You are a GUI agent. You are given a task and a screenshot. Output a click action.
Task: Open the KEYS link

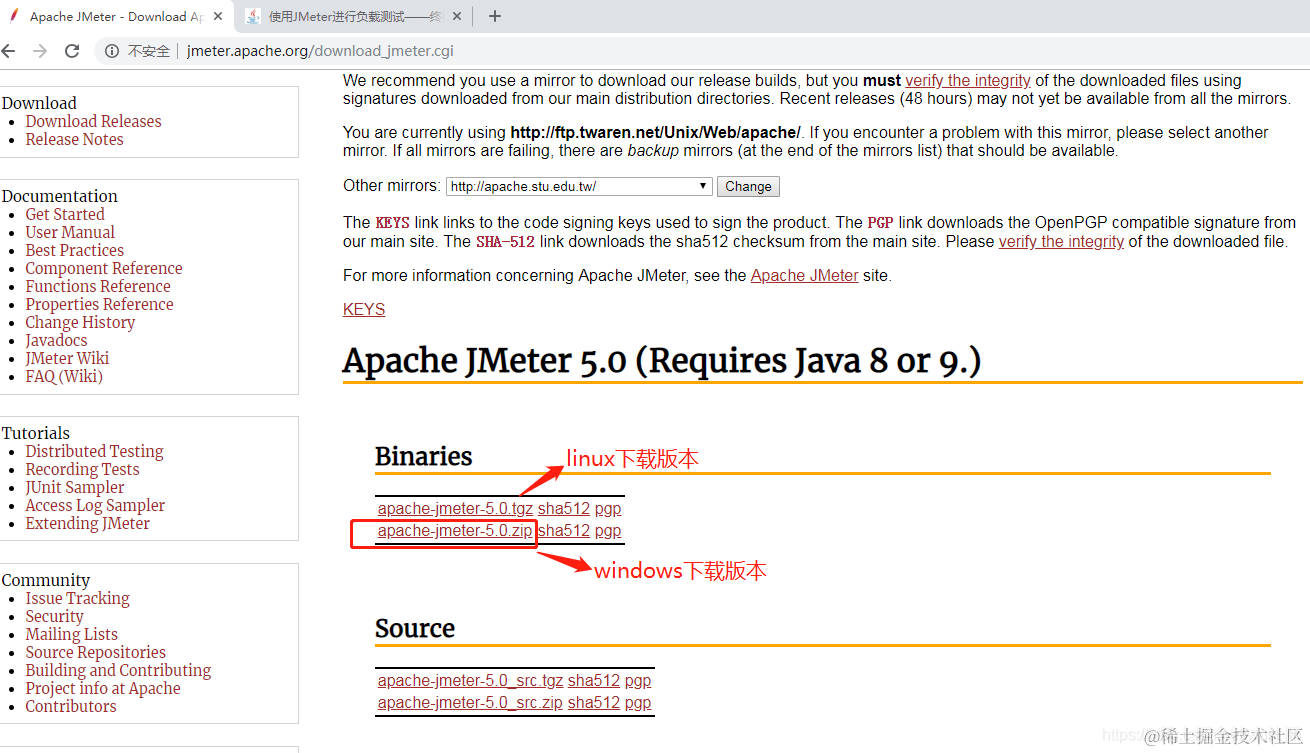coord(364,309)
